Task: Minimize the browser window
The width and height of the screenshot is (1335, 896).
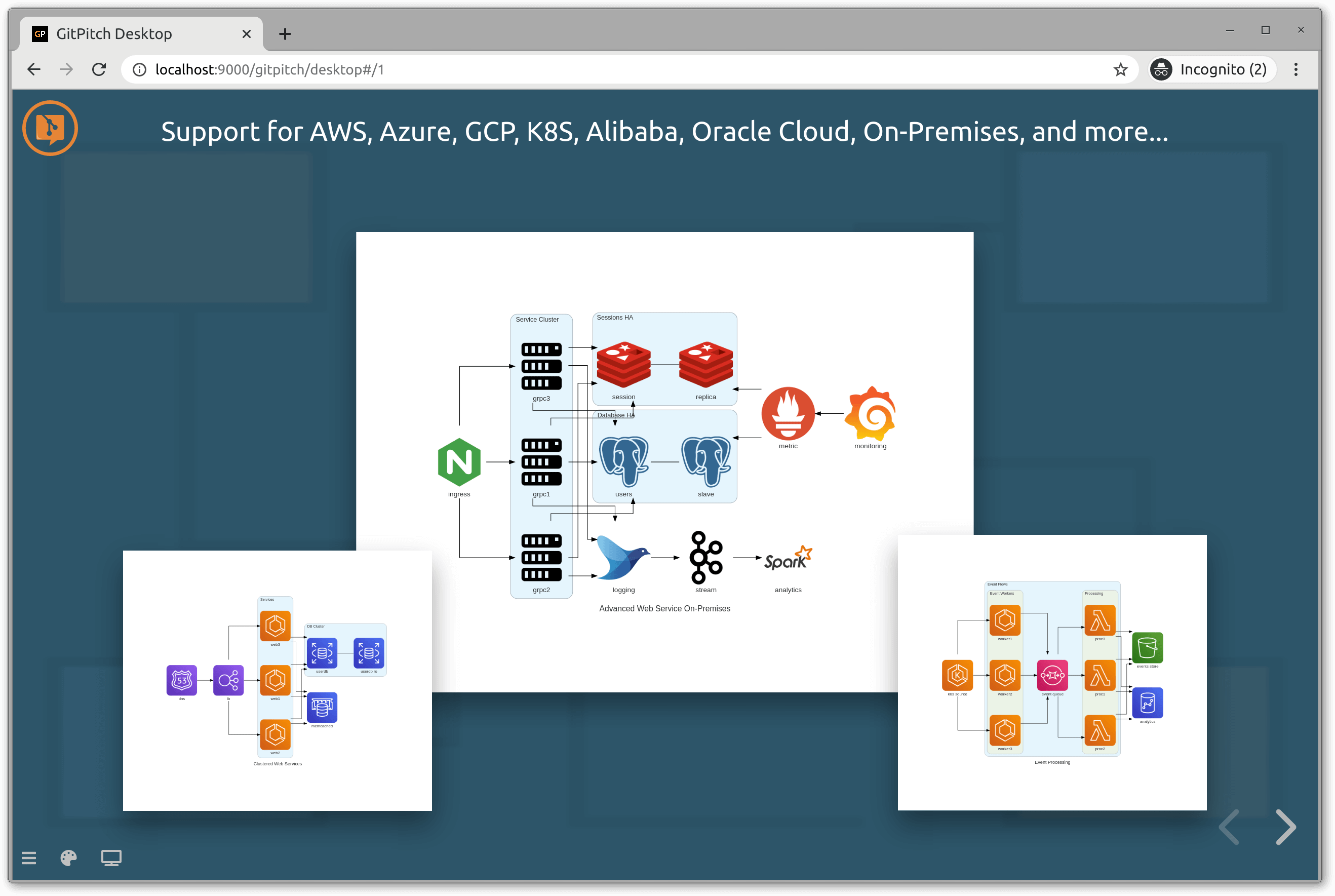Action: click(1230, 30)
